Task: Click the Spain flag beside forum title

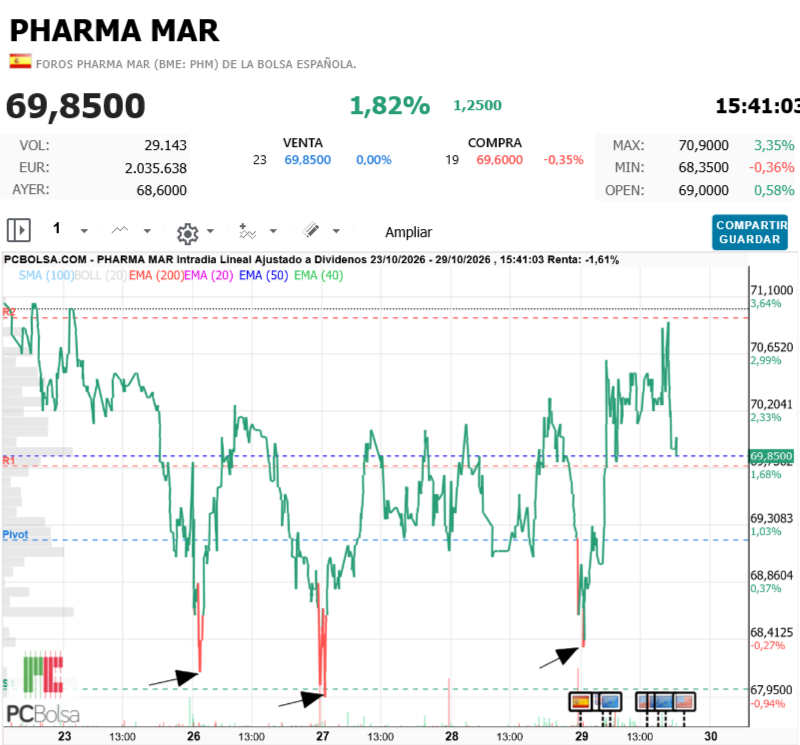Action: 20,61
